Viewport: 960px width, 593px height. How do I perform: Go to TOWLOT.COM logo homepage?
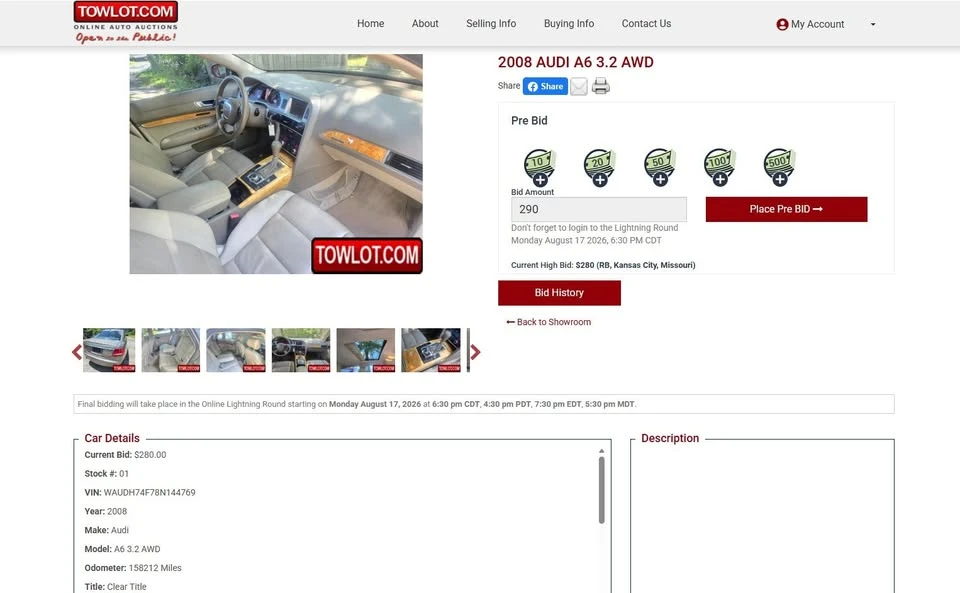coord(126,22)
